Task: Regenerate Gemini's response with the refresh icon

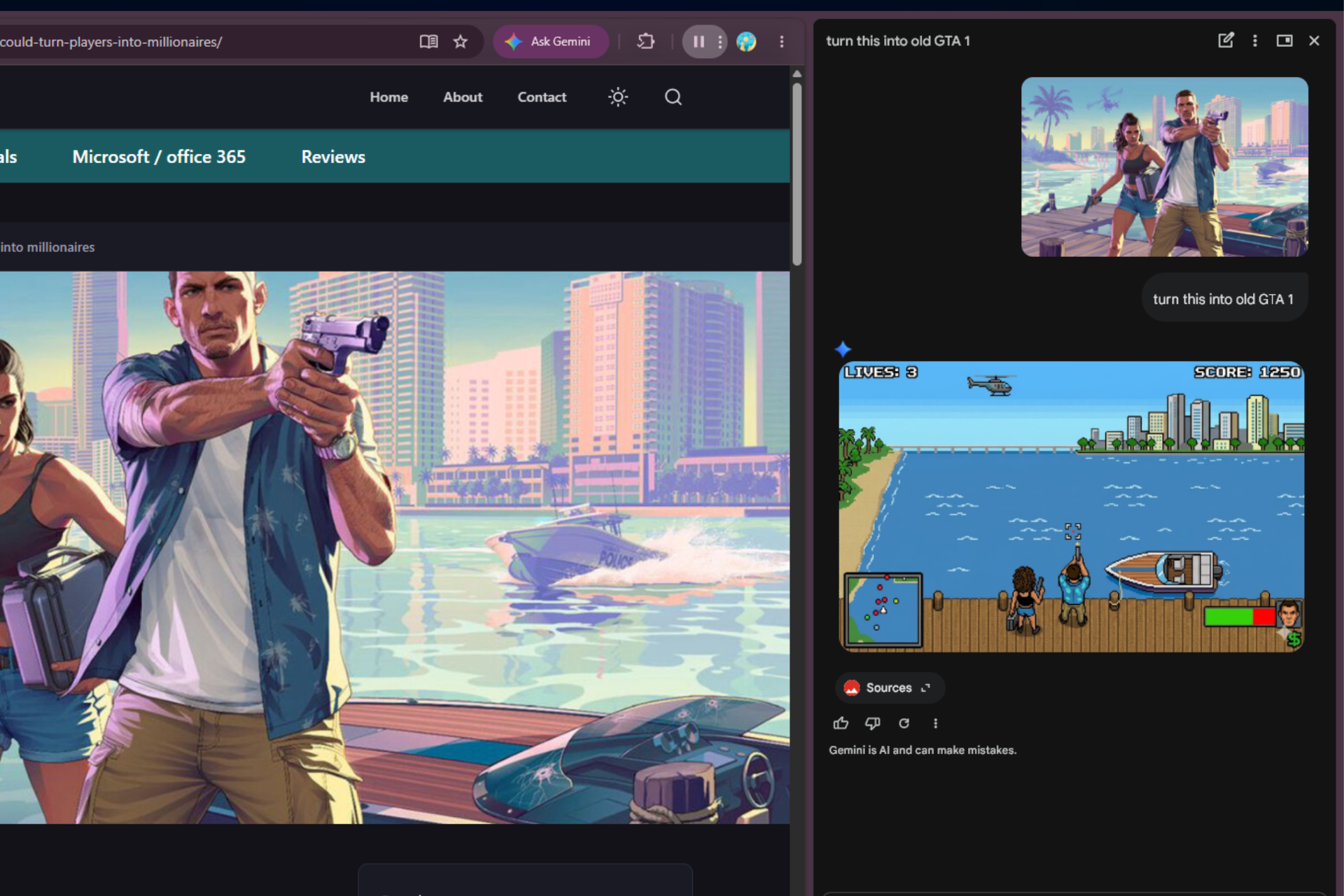Action: pos(904,723)
